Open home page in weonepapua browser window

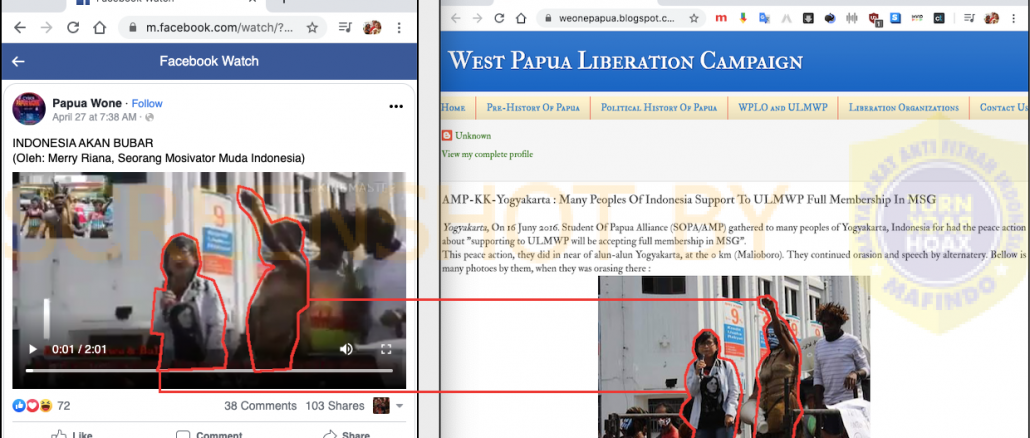point(522,18)
